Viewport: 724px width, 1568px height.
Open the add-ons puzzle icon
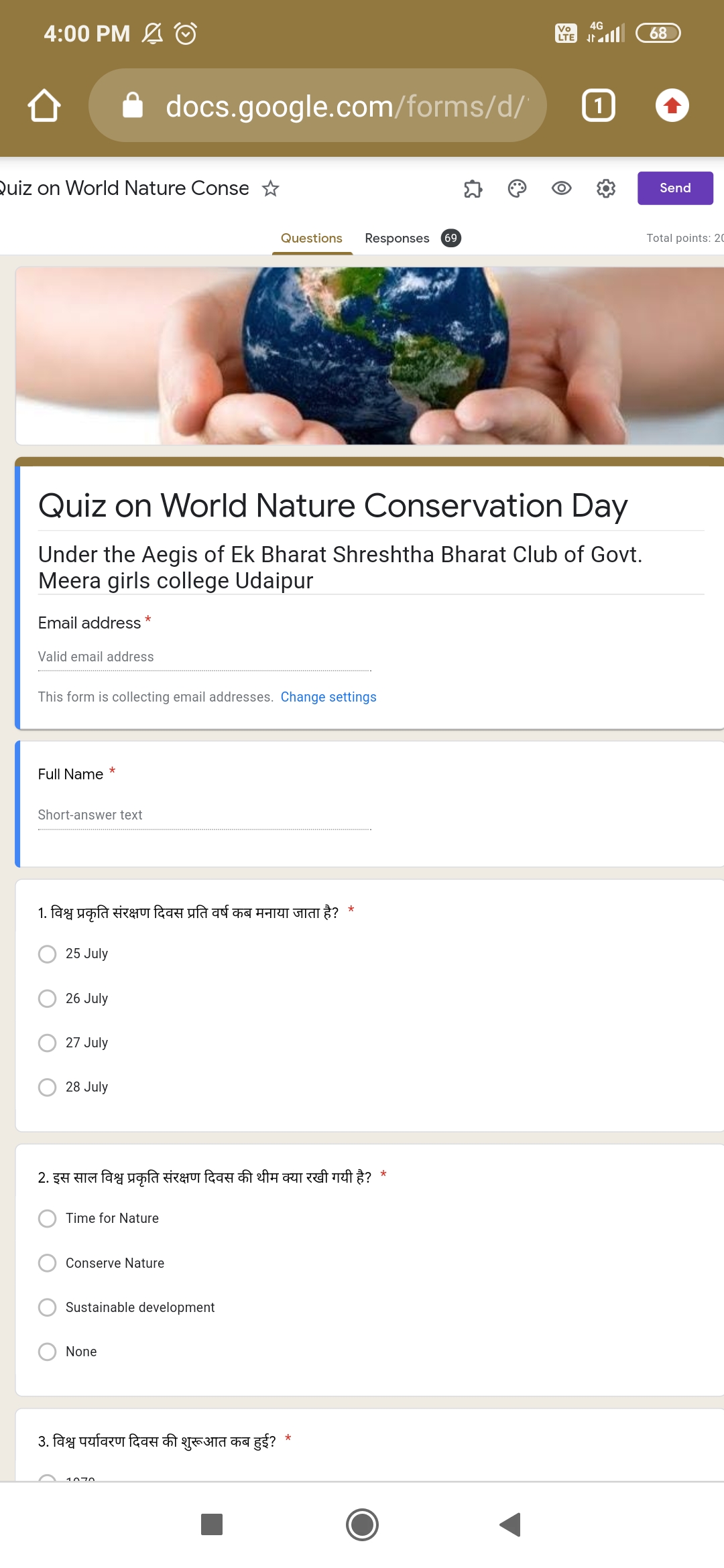point(473,189)
